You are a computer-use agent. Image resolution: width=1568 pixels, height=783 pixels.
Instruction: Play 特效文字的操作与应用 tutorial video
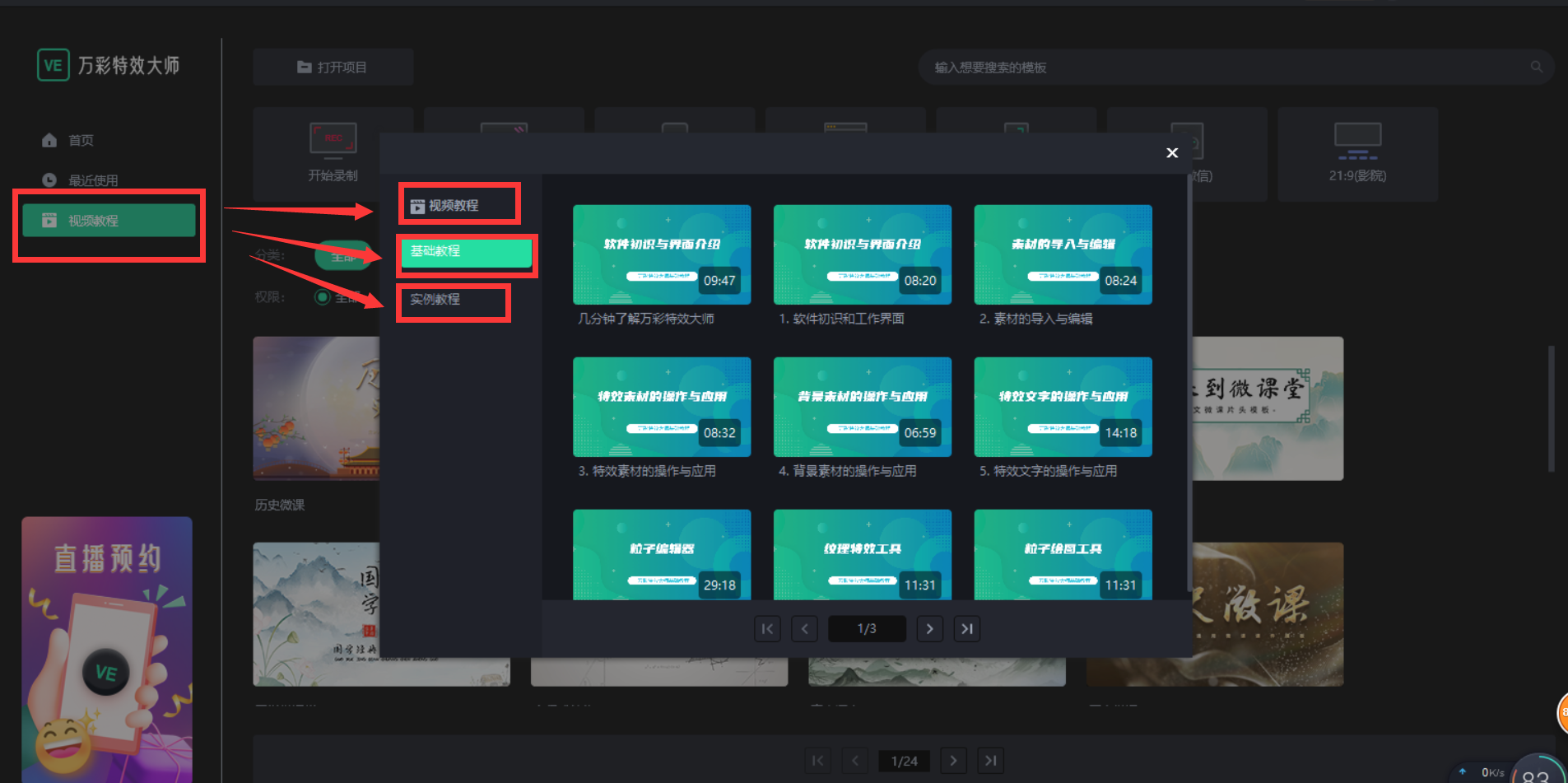pyautogui.click(x=1063, y=407)
